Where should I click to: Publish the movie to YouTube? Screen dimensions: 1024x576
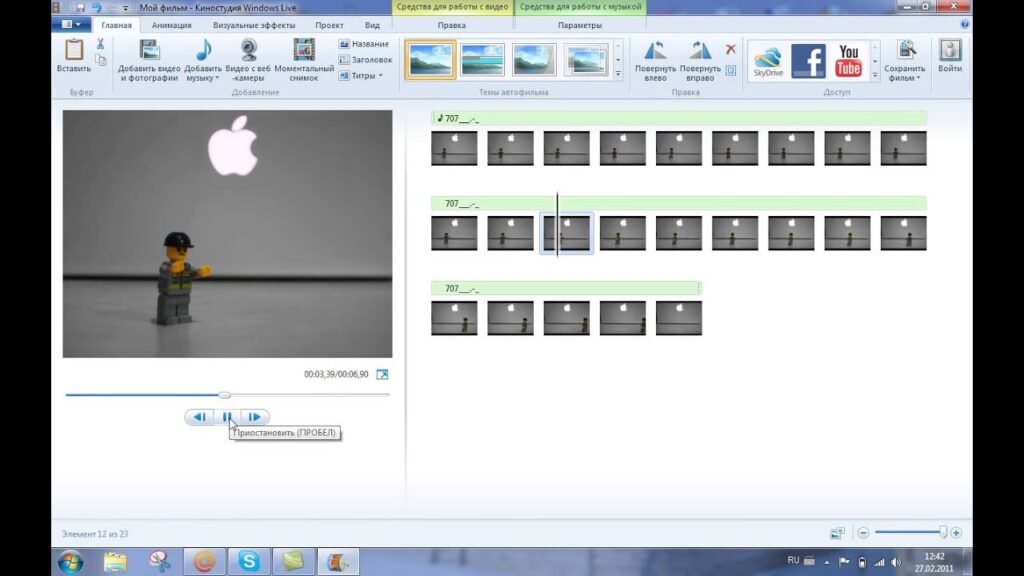point(849,61)
